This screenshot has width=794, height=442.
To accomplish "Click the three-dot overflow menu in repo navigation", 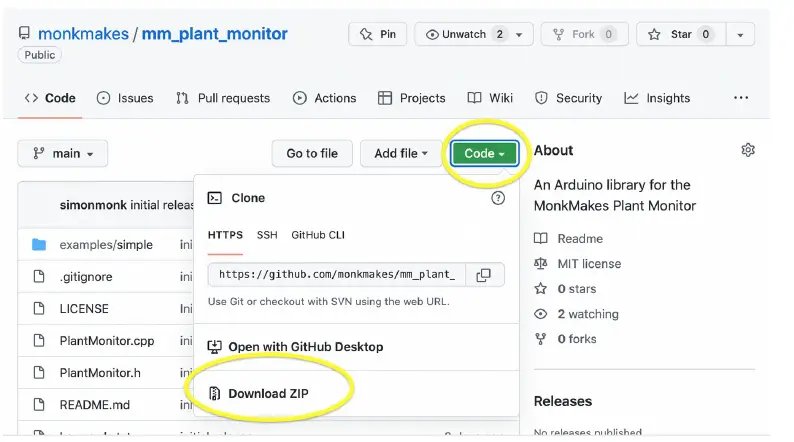I will [741, 98].
